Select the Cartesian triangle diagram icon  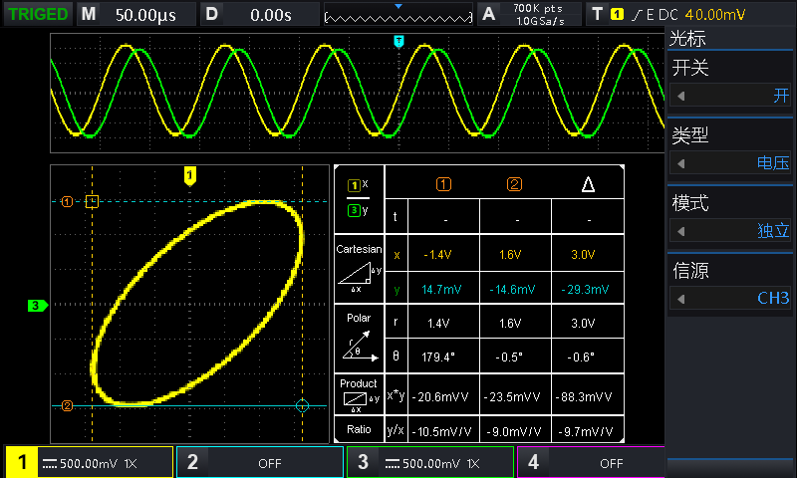pyautogui.click(x=358, y=278)
